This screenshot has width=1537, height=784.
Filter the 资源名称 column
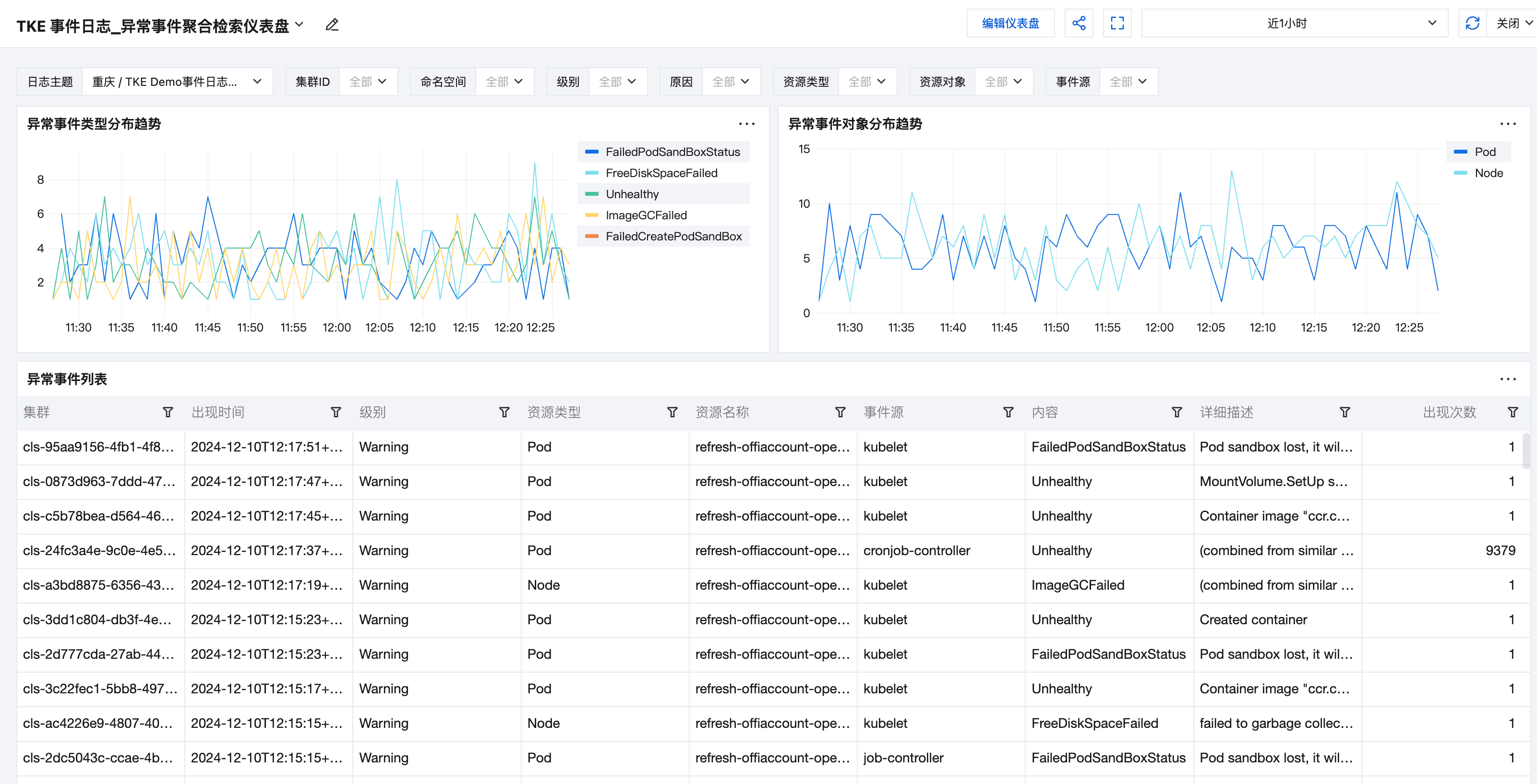(840, 412)
